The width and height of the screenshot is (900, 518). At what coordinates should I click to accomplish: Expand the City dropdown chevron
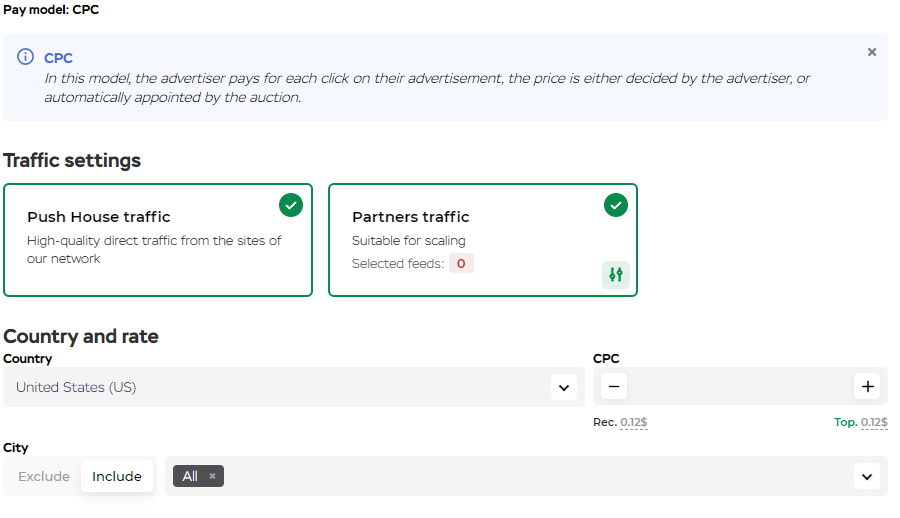coord(867,477)
